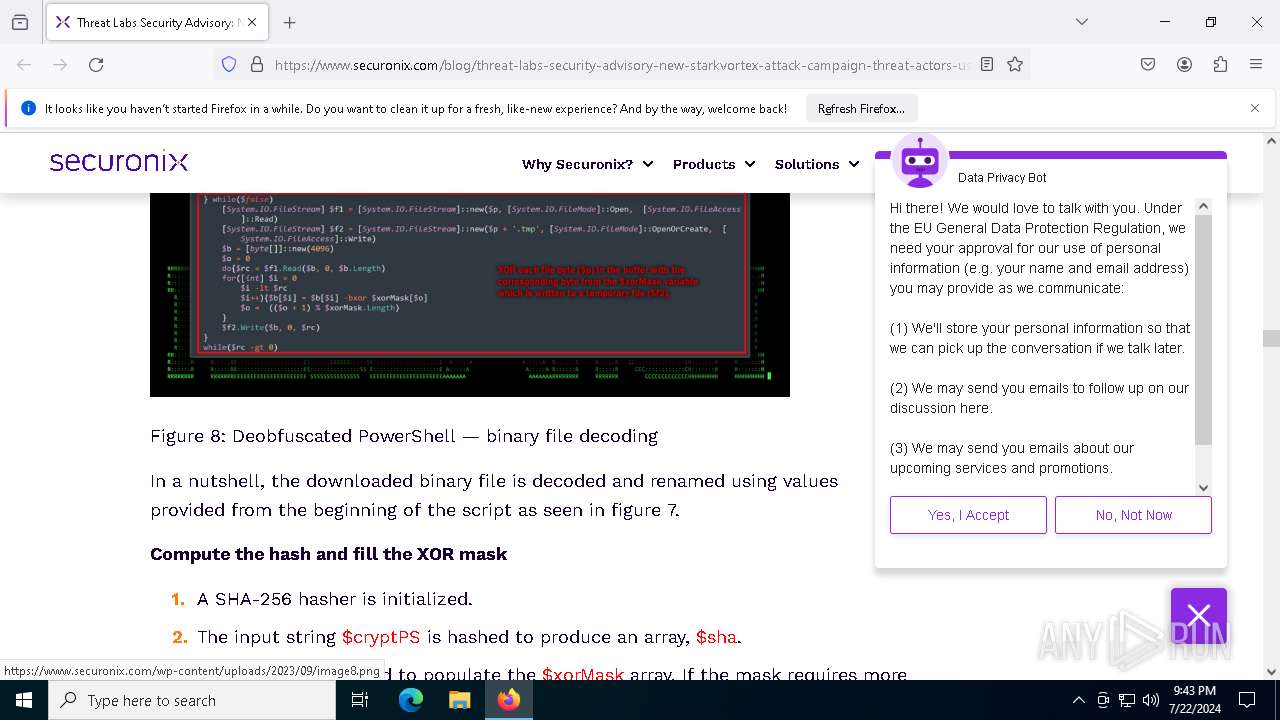Open the network status tray icon
1280x720 pixels.
coord(1127,700)
